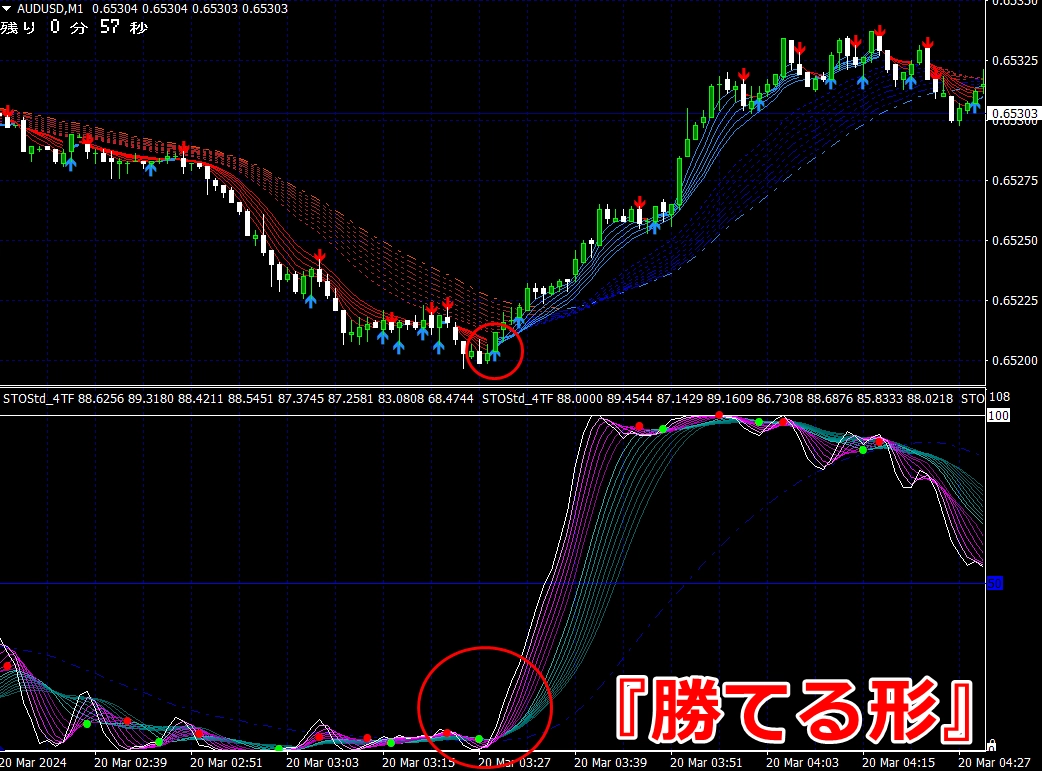The height and width of the screenshot is (771, 1042).
Task: Click the 残り 0 分 57 秒 countdown timer
Action: (x=74, y=28)
